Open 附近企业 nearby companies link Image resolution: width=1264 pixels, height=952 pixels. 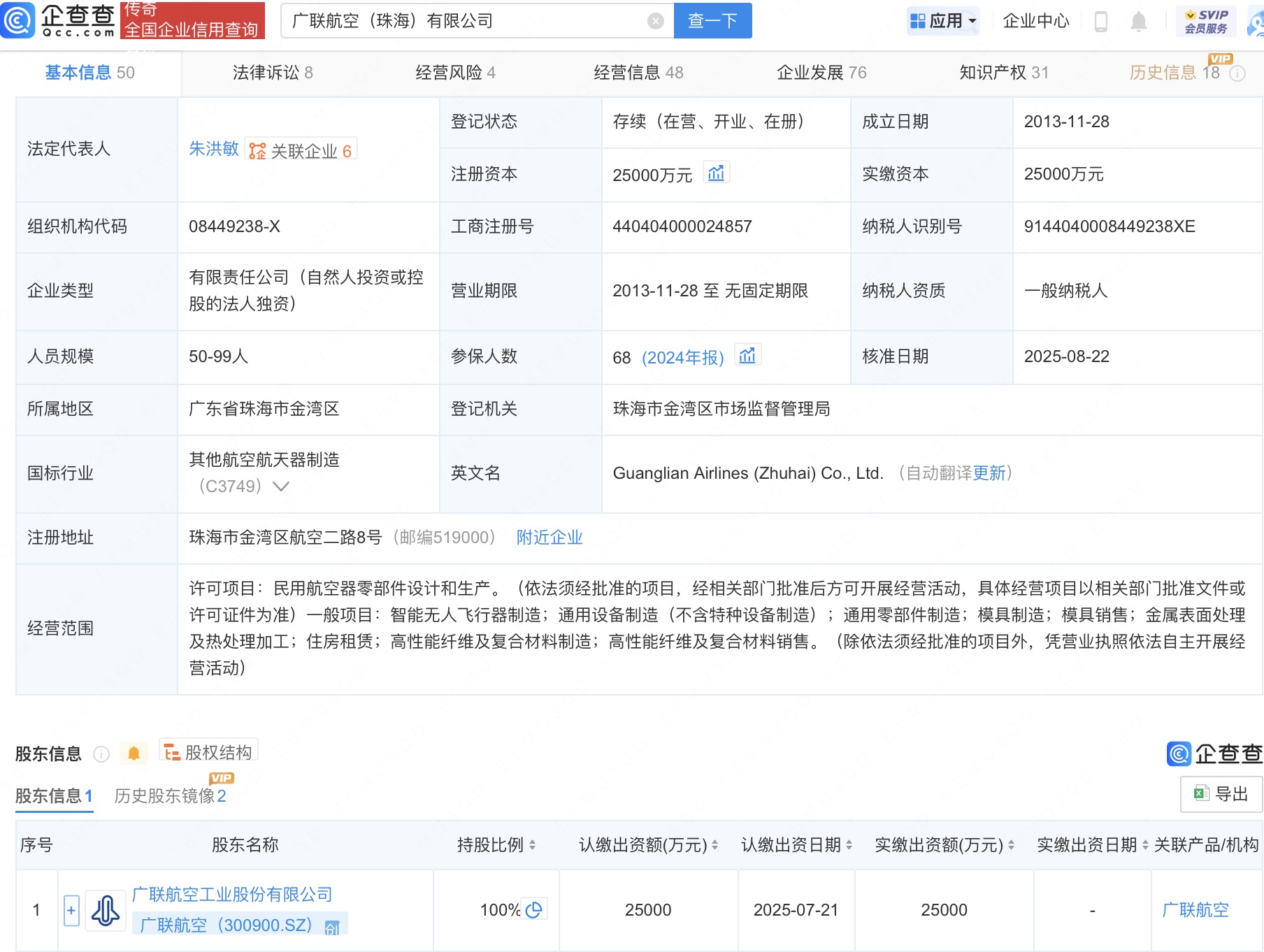tap(550, 538)
